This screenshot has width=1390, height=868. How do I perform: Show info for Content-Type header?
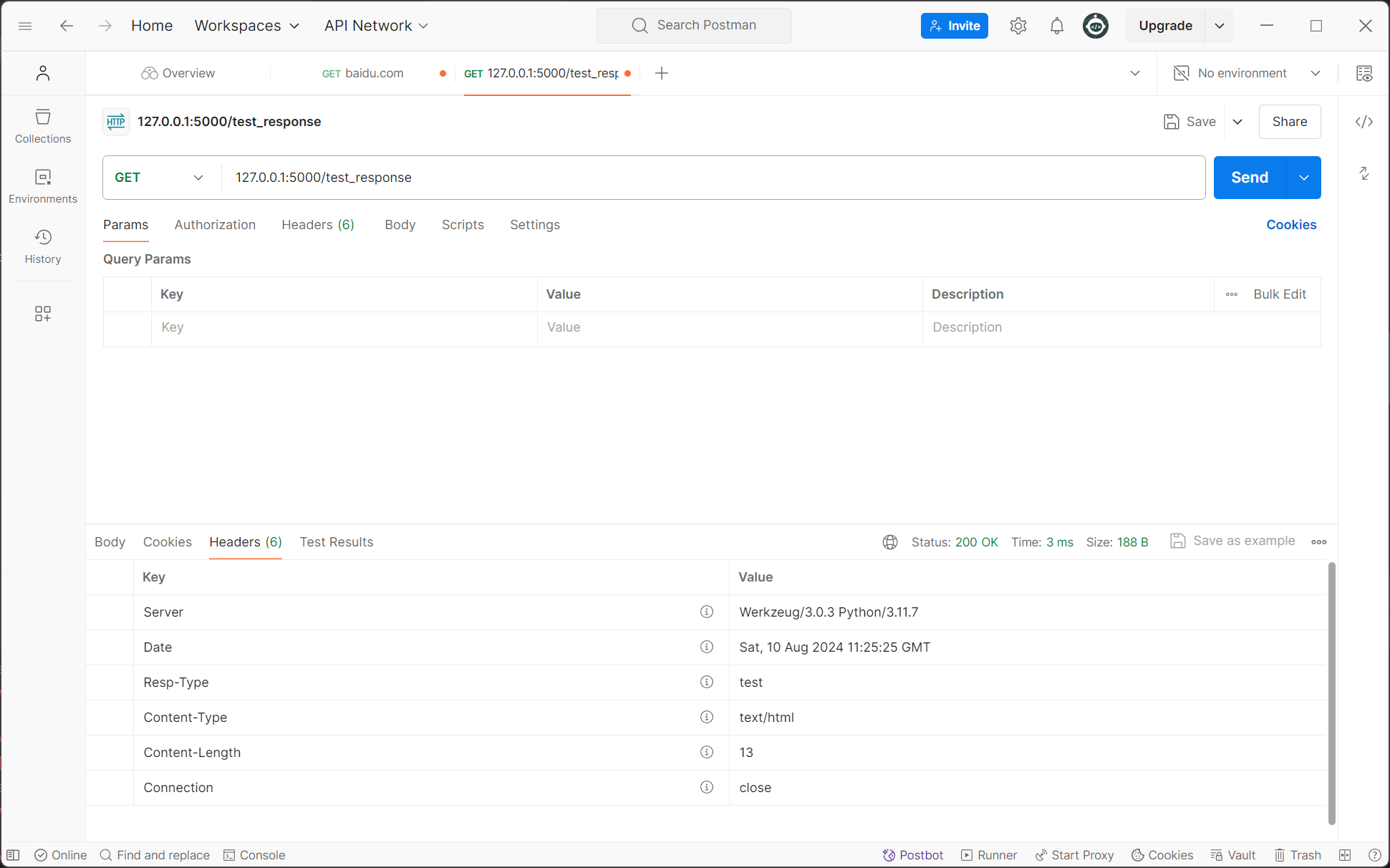coord(707,717)
